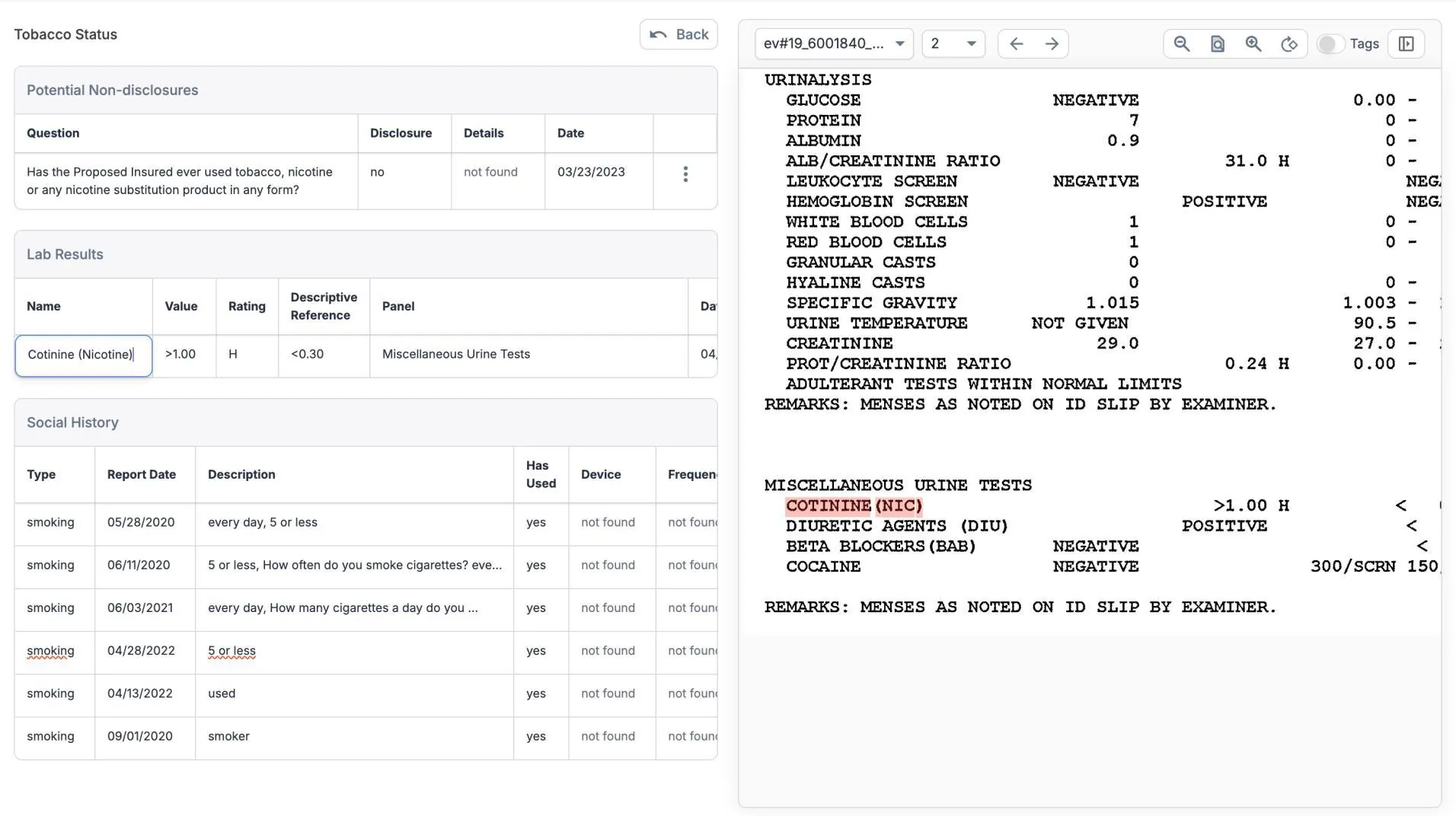This screenshot has height=816, width=1456.
Task: Select the highlighted COTININE (NIC) text in the document
Action: [854, 505]
